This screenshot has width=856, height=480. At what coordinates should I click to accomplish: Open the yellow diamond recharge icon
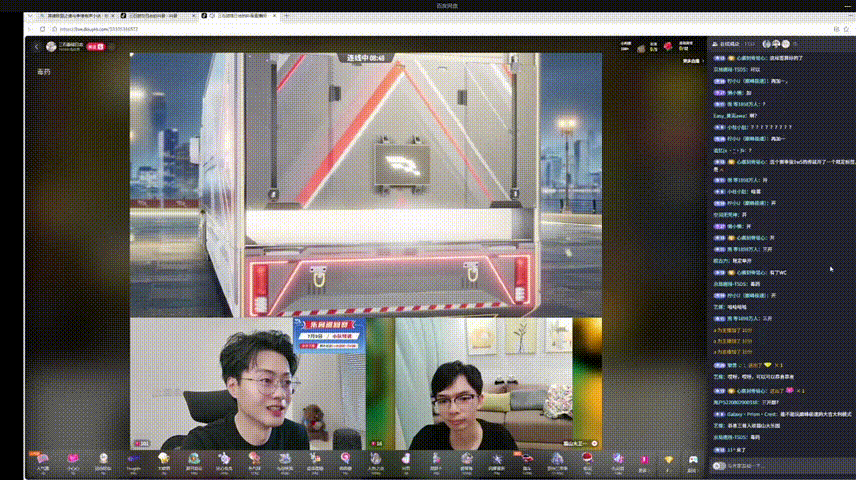pos(668,461)
